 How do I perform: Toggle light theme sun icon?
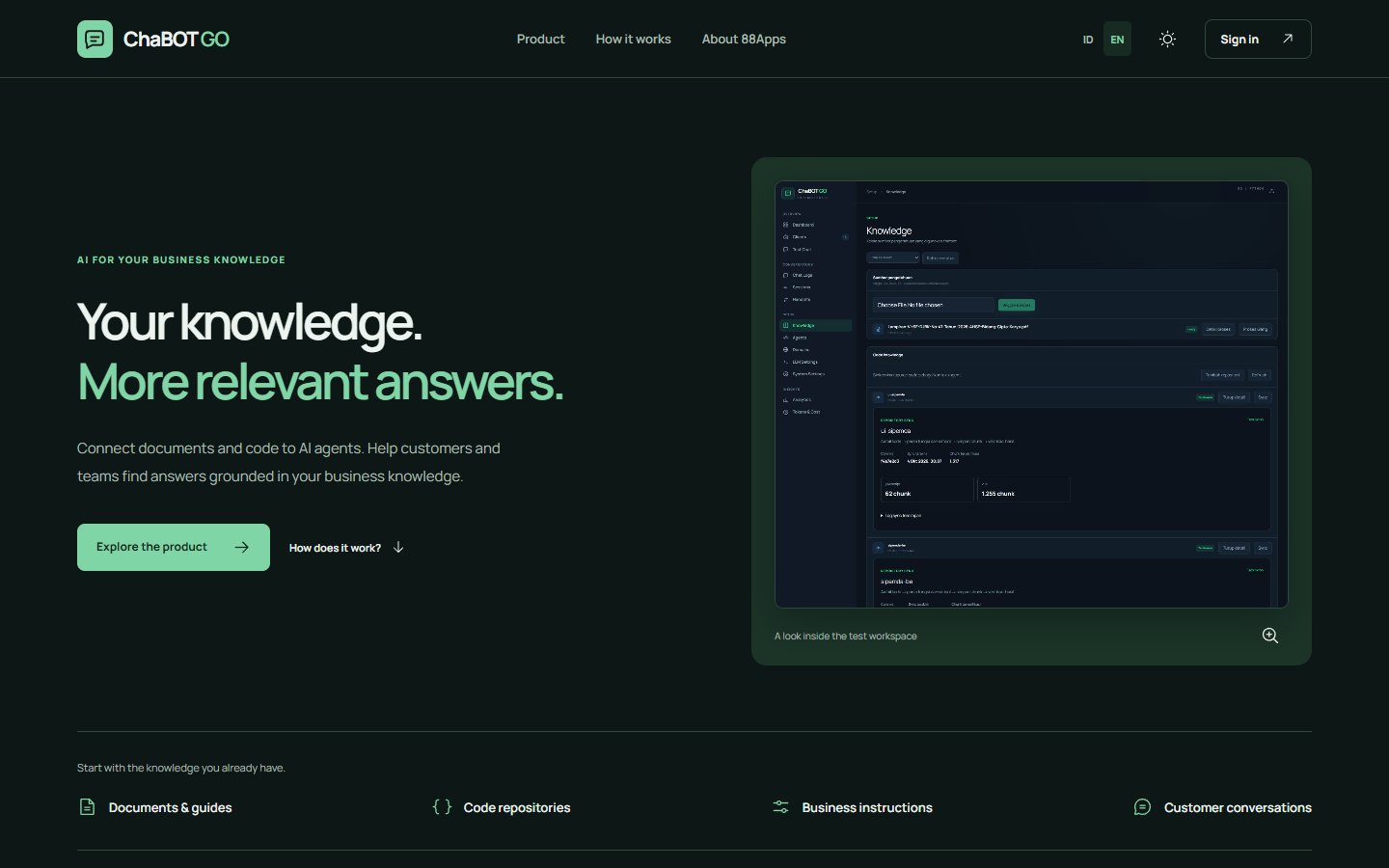coord(1167,40)
